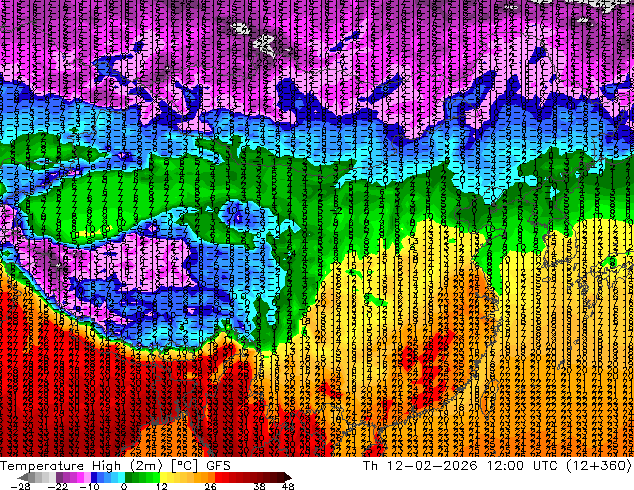634x490 pixels.
Task: Click the dark right arrow end of color scale
Action: click(x=287, y=477)
